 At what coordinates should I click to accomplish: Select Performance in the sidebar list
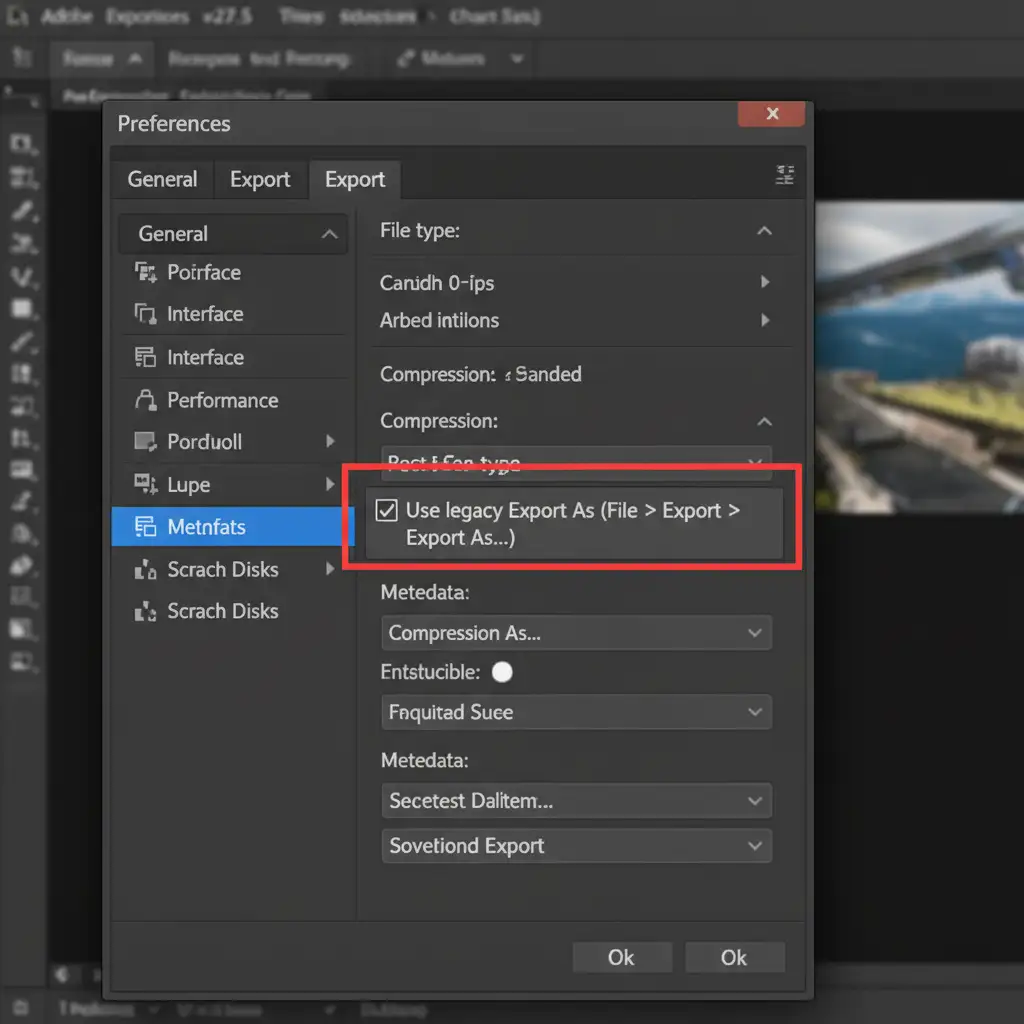(x=222, y=400)
